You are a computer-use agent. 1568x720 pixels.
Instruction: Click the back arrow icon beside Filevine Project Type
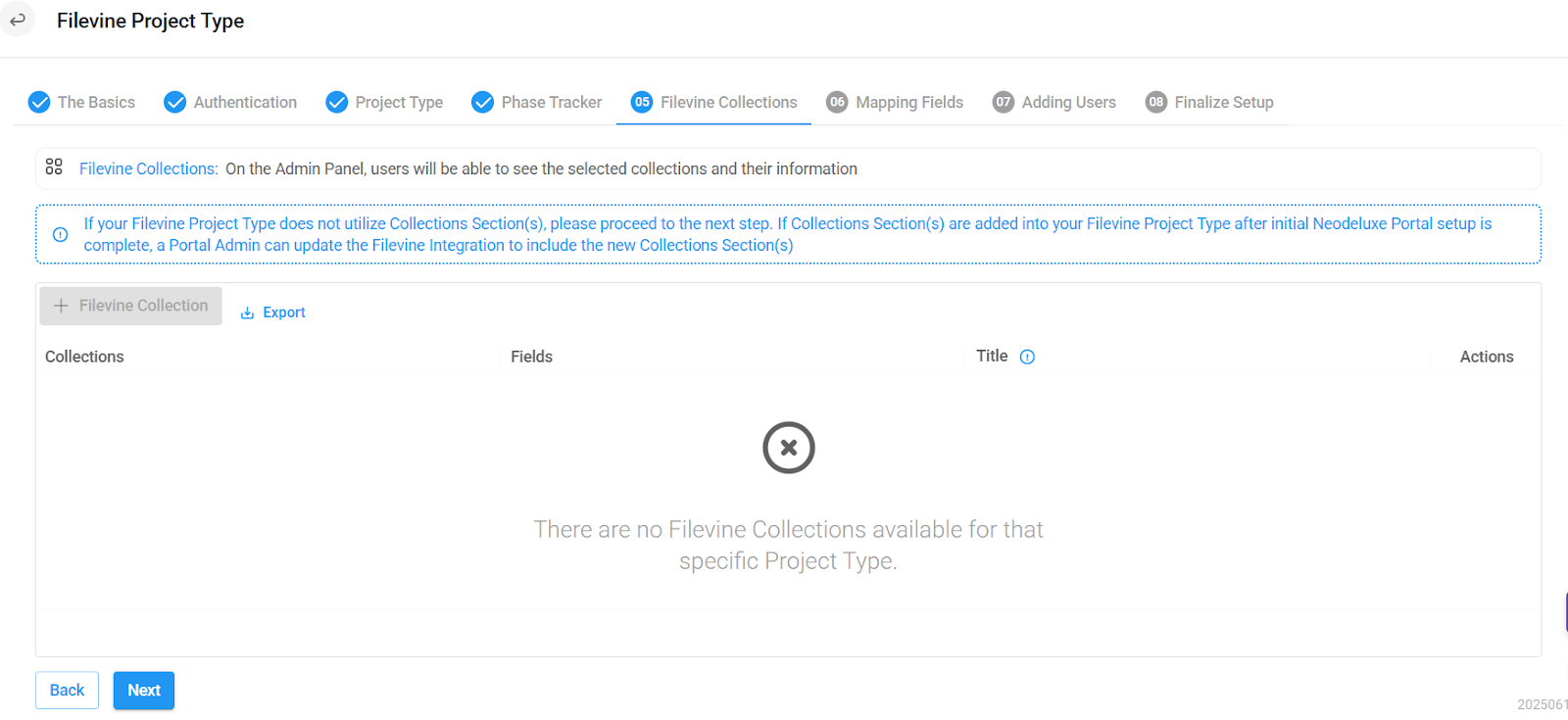[x=17, y=20]
